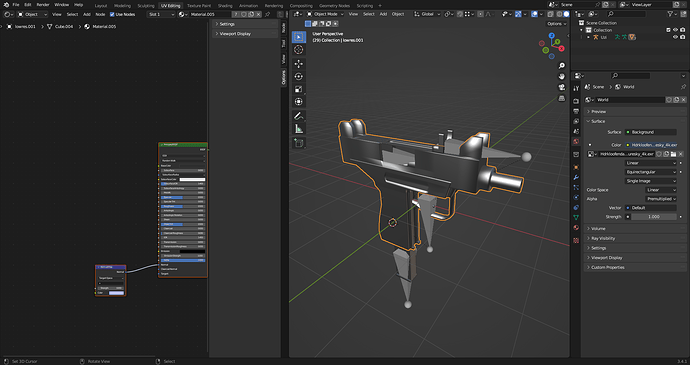Screen dimensions: 690x365
Task: Expand the Preview panel
Action: (635, 111)
